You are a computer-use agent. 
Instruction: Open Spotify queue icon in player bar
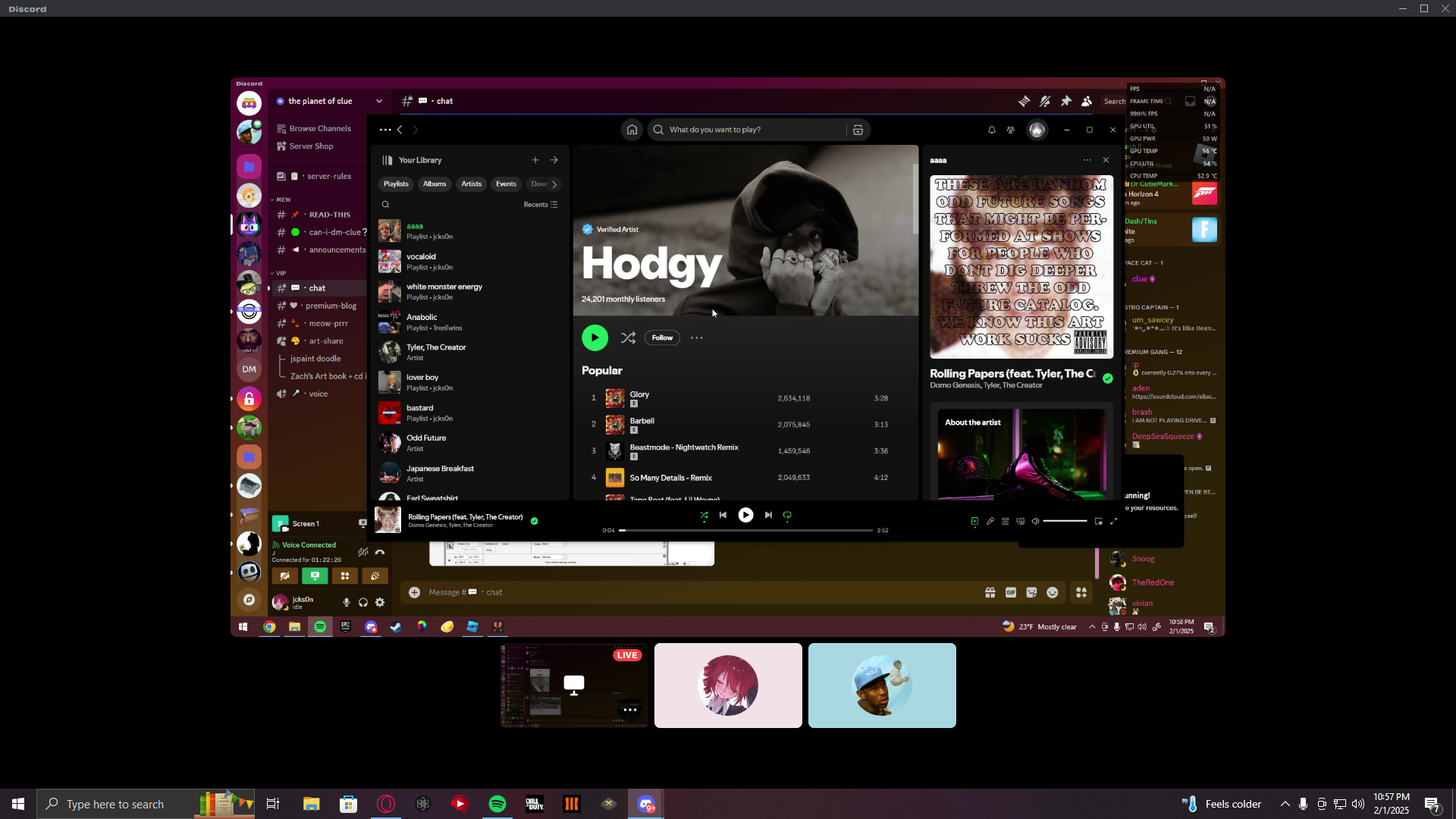tap(1006, 522)
